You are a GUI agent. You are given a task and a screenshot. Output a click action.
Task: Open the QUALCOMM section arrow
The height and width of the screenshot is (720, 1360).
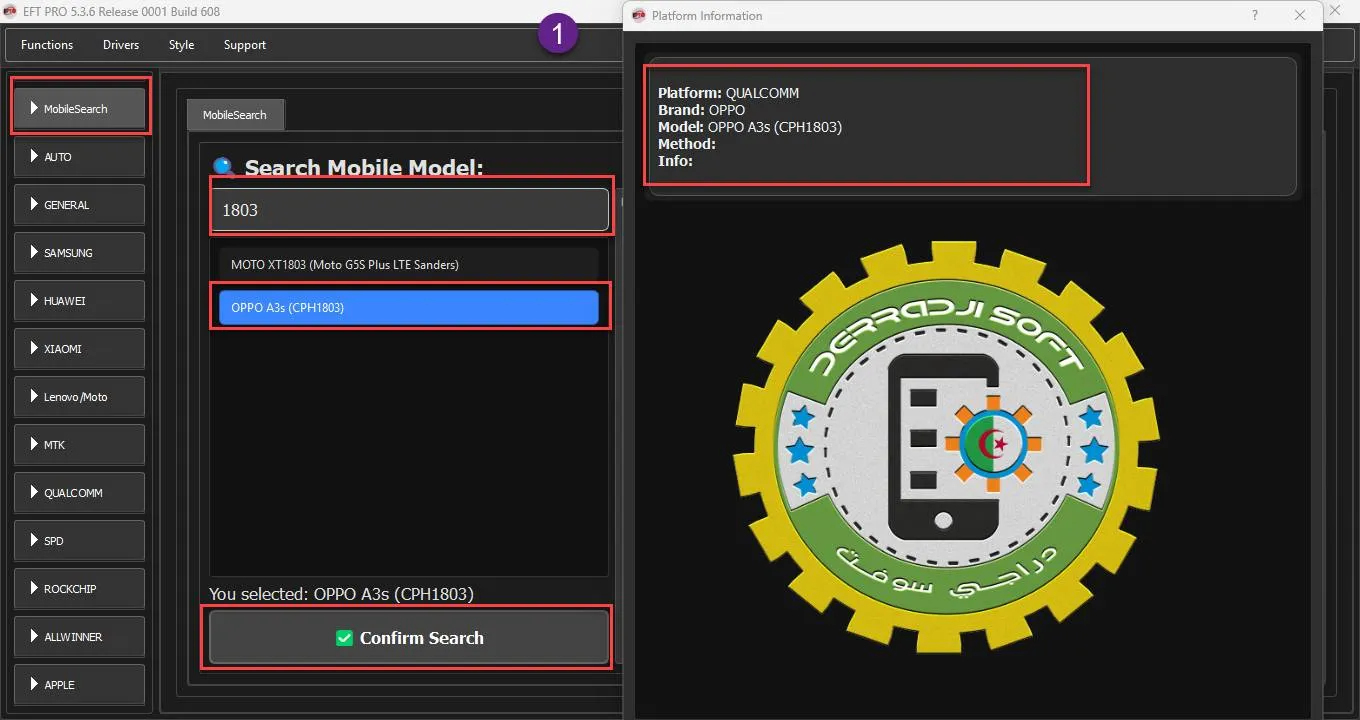(x=34, y=493)
